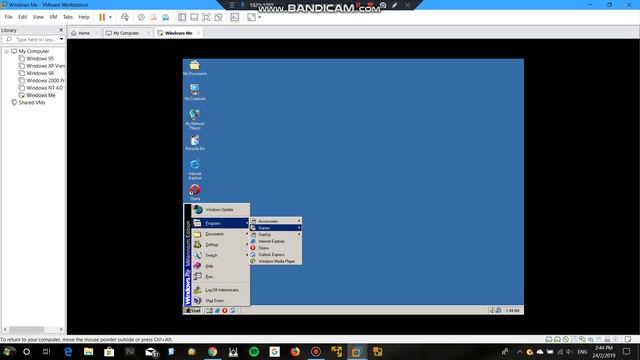Open the File menu
640x360 pixels.
[9, 17]
